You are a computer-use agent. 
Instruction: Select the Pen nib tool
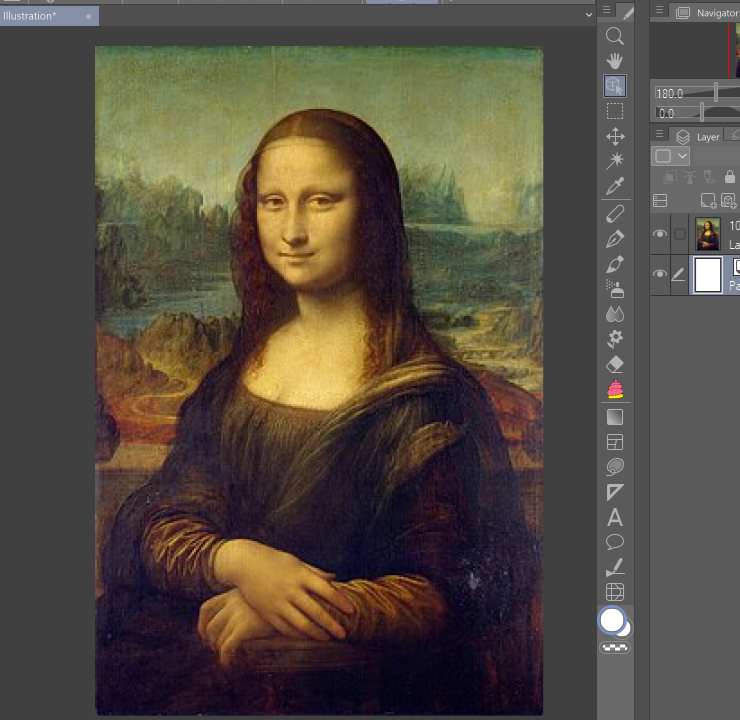(x=615, y=239)
